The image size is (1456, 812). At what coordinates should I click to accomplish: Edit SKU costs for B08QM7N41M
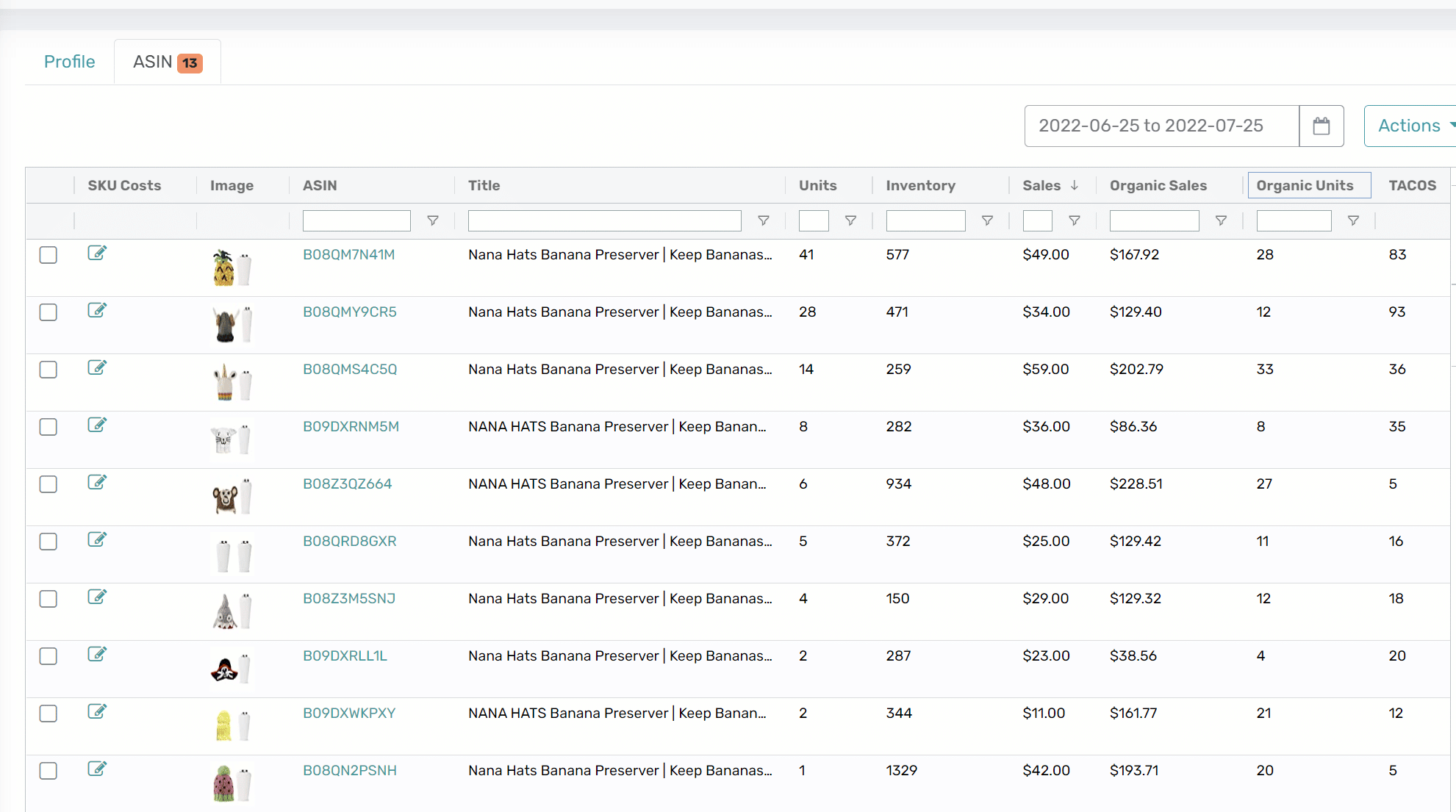coord(97,253)
